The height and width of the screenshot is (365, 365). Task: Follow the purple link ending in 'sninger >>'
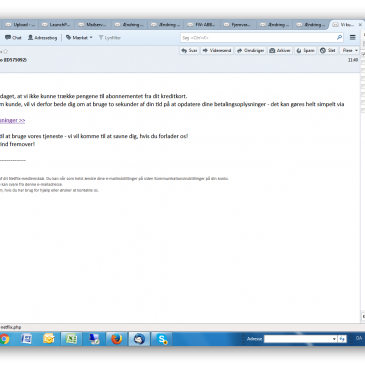click(x=12, y=120)
